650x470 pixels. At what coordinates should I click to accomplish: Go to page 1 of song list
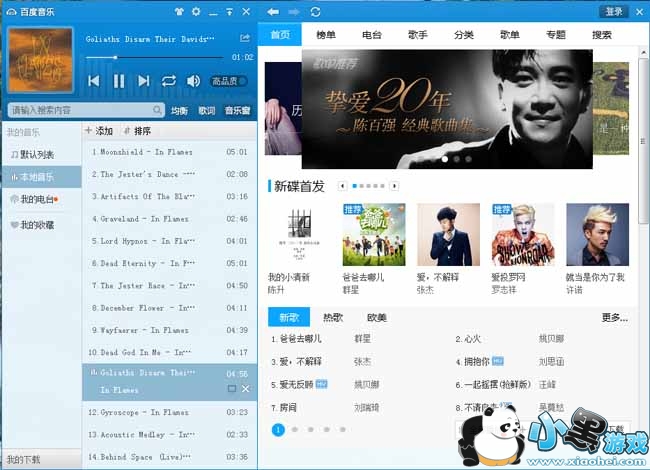coord(278,430)
